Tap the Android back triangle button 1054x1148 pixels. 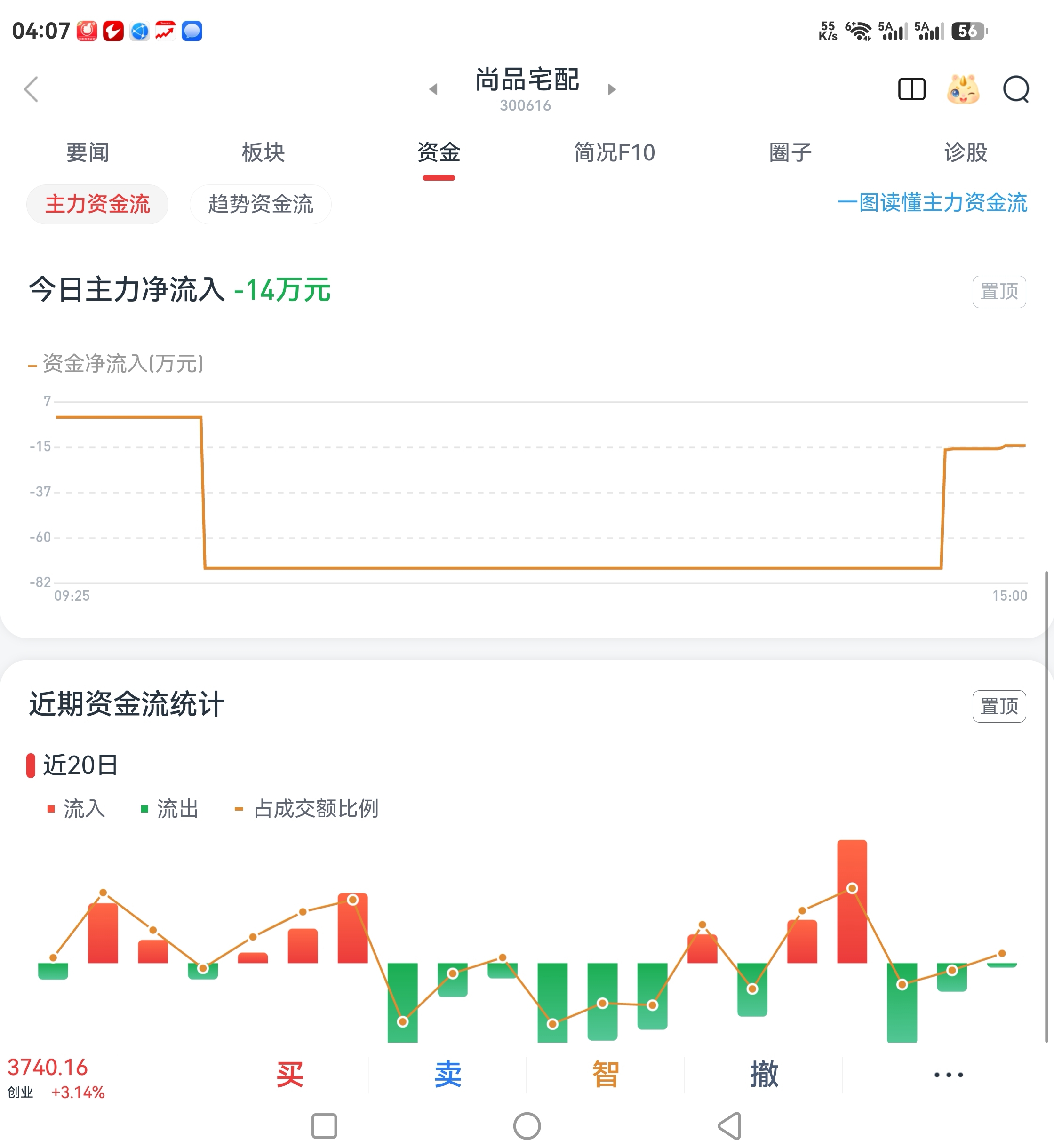[x=729, y=1126]
